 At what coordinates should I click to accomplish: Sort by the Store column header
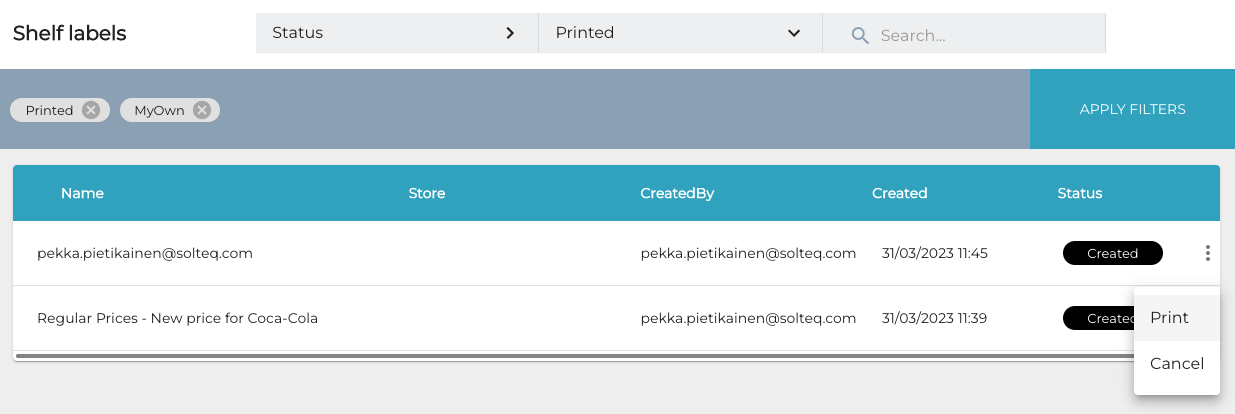coord(427,193)
